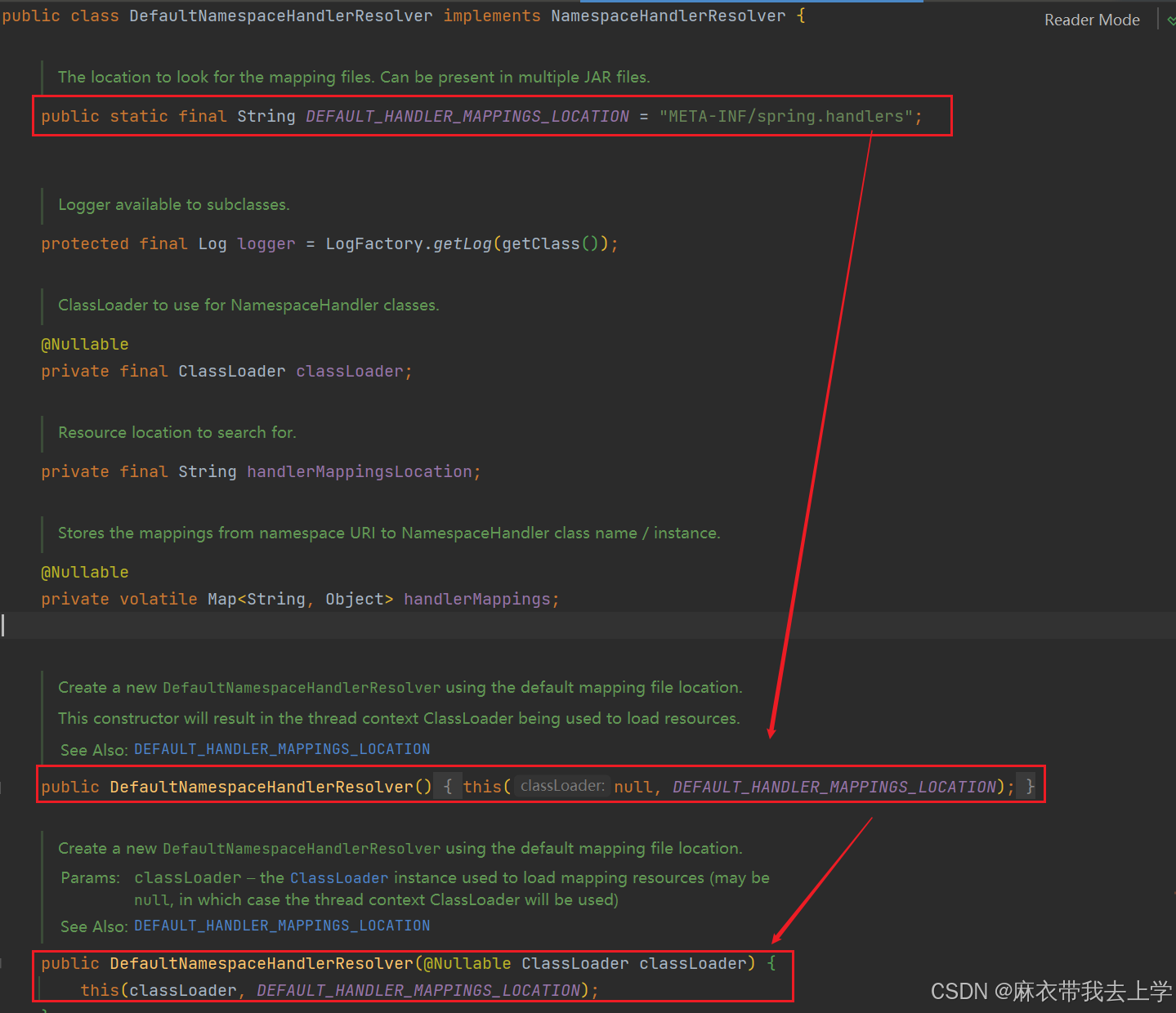Click the NamespaceHandlerResolver interface after implements
Screen dimensions: 1176x1013
coord(668,16)
